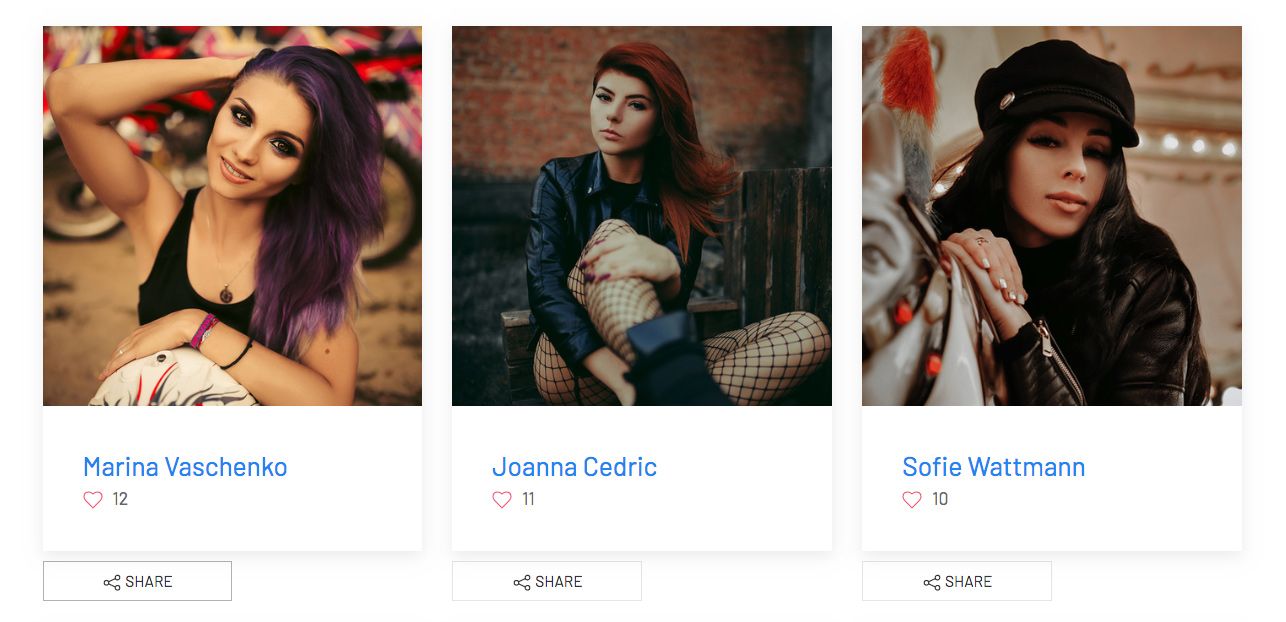
Task: Click the share network icon below Joanna's card
Action: (522, 582)
